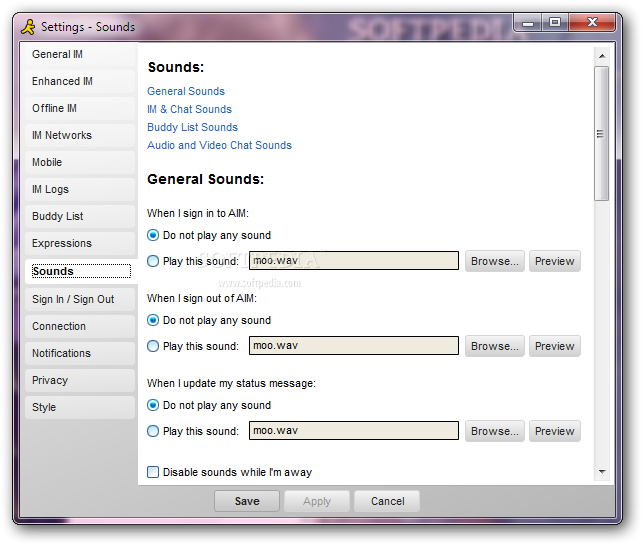The width and height of the screenshot is (643, 545).
Task: Select 'Do not play any sound' for sign out
Action: click(x=153, y=320)
